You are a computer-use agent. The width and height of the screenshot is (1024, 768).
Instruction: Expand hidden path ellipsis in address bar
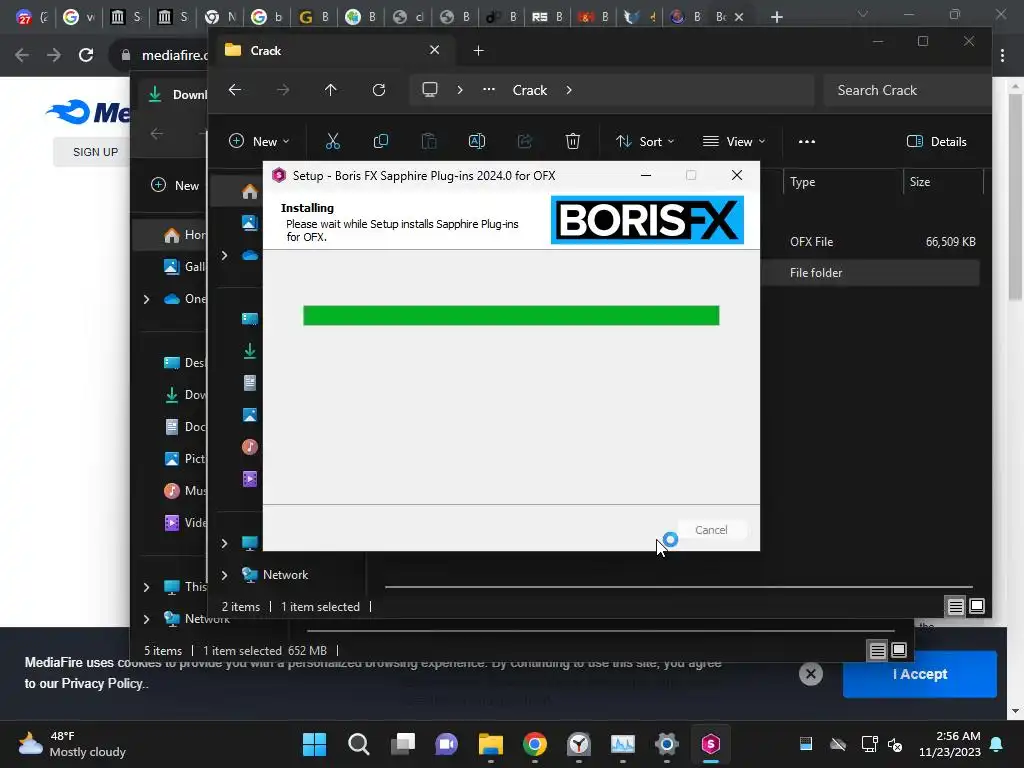(488, 90)
